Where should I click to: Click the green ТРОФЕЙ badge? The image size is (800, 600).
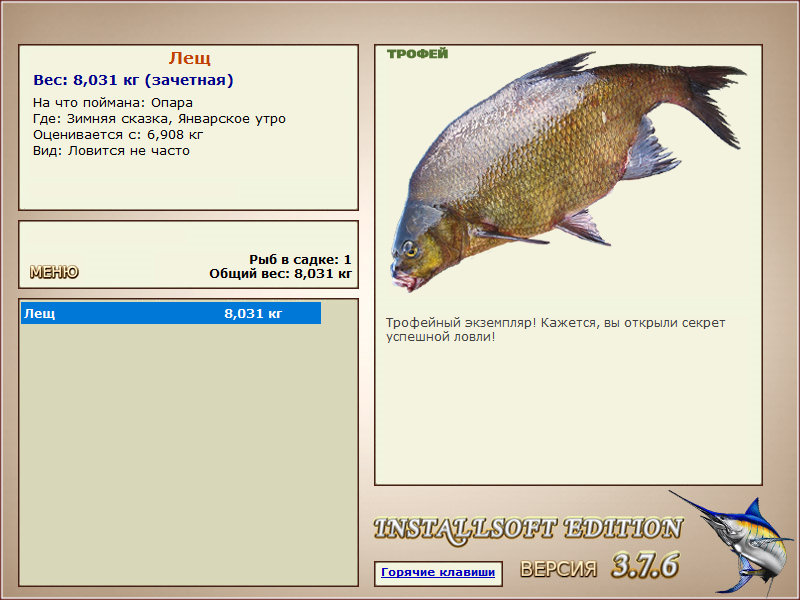(x=417, y=54)
